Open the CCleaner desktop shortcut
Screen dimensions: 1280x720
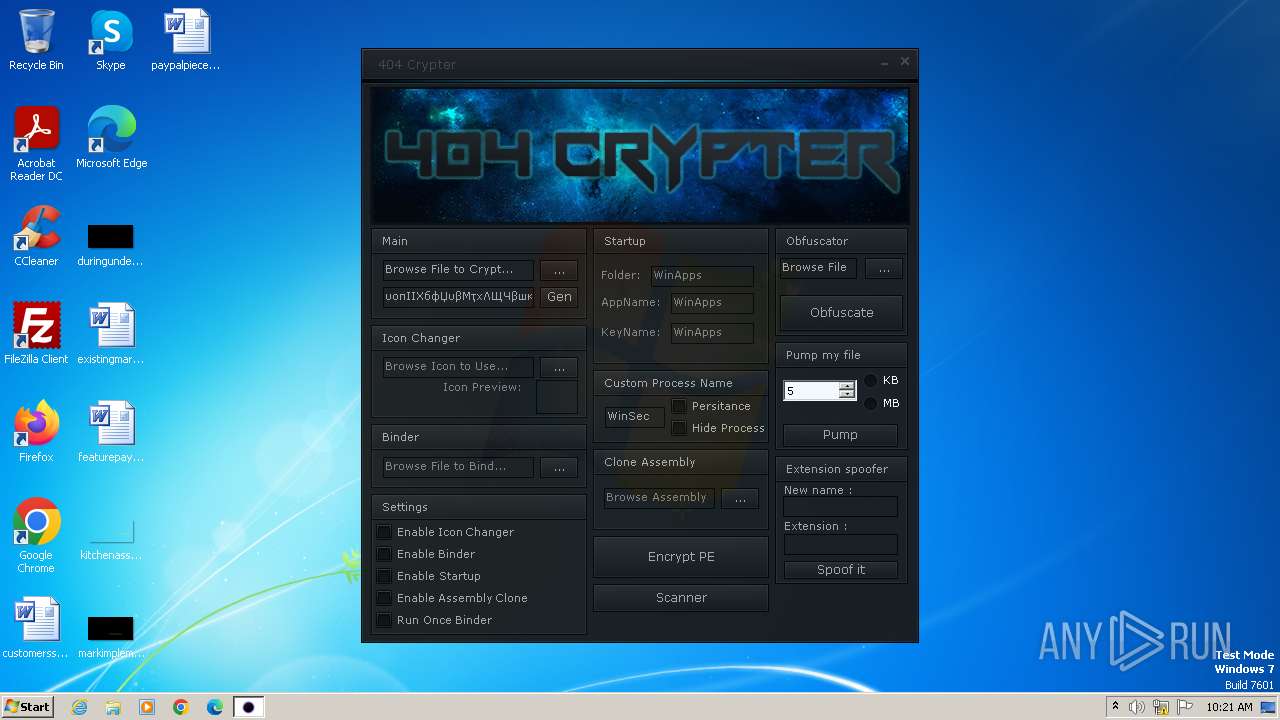36,236
